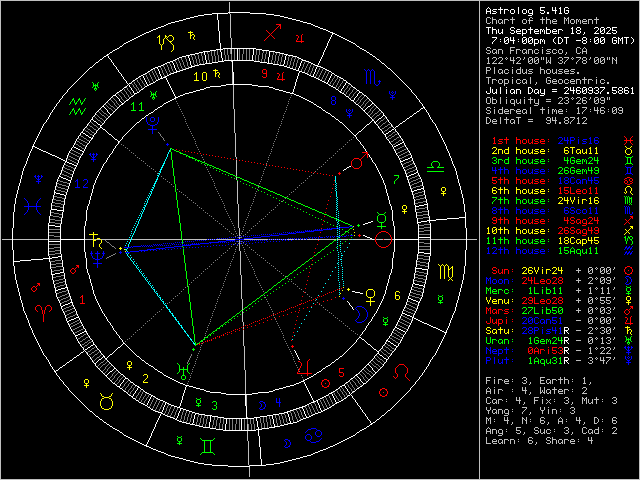Screen dimensions: 640x480
Task: Select the Pisces sign in the outer zodiac ring
Action: (32, 207)
